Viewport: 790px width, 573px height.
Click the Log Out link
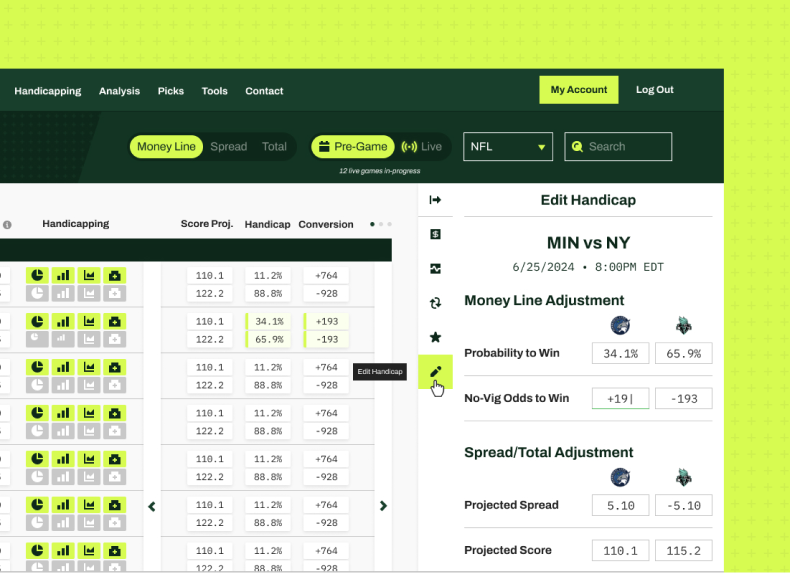[654, 90]
